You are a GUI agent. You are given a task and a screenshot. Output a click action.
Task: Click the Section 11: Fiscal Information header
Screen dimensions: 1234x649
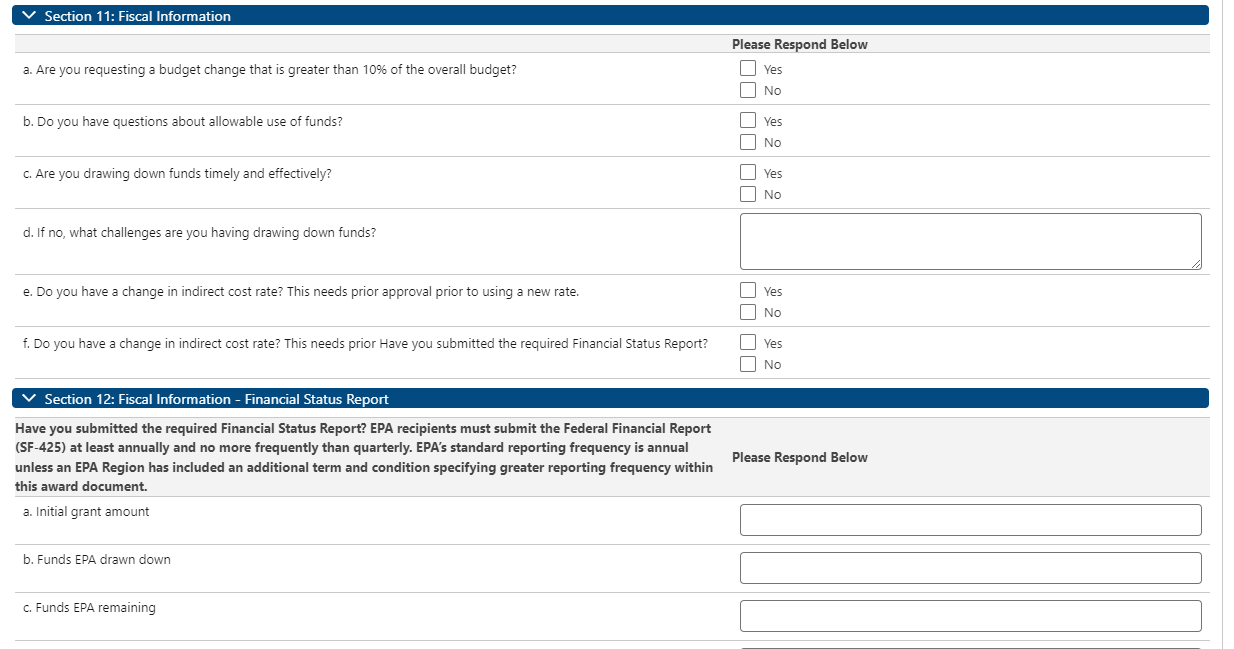[138, 16]
